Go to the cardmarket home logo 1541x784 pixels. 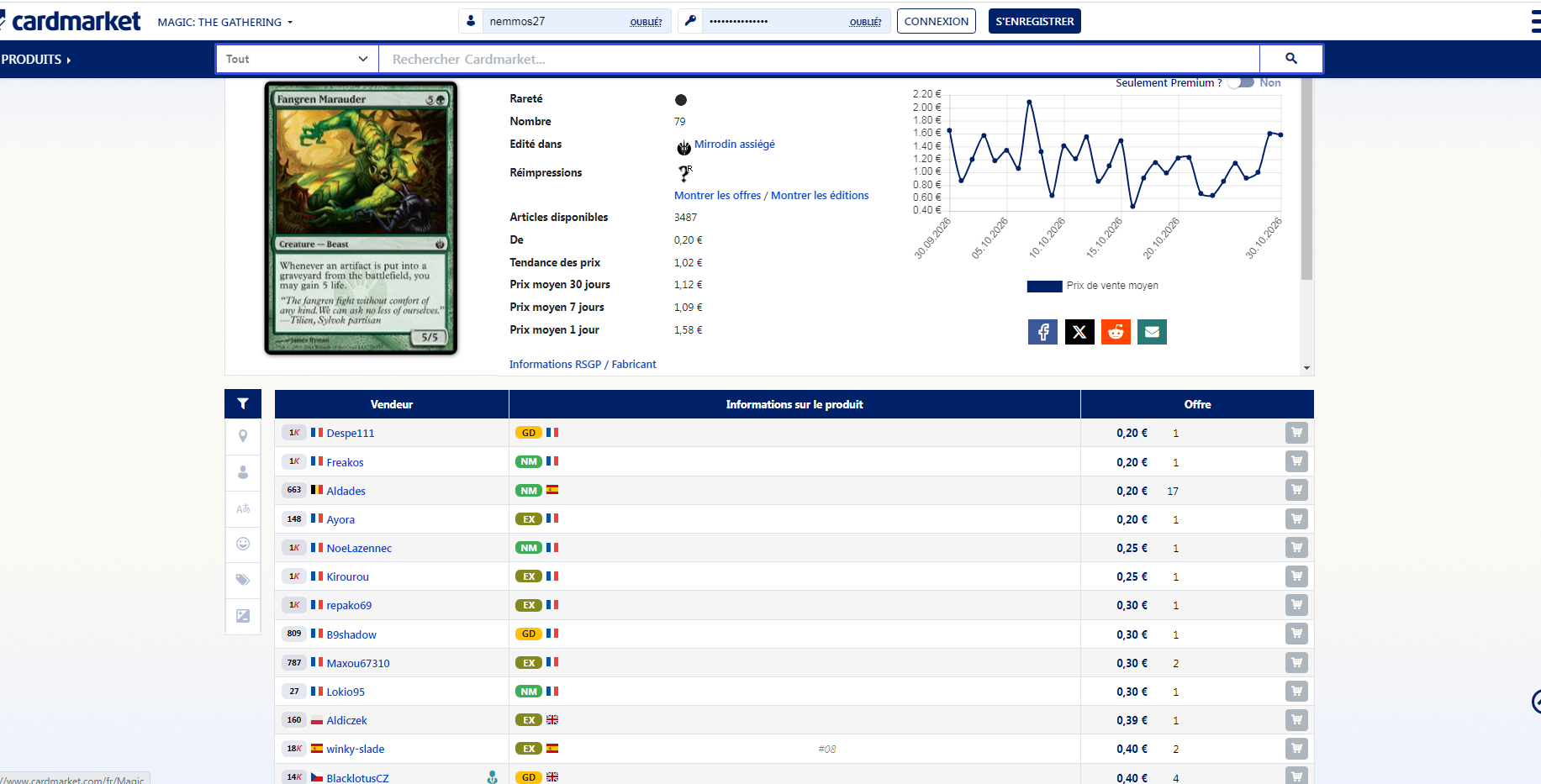(71, 21)
